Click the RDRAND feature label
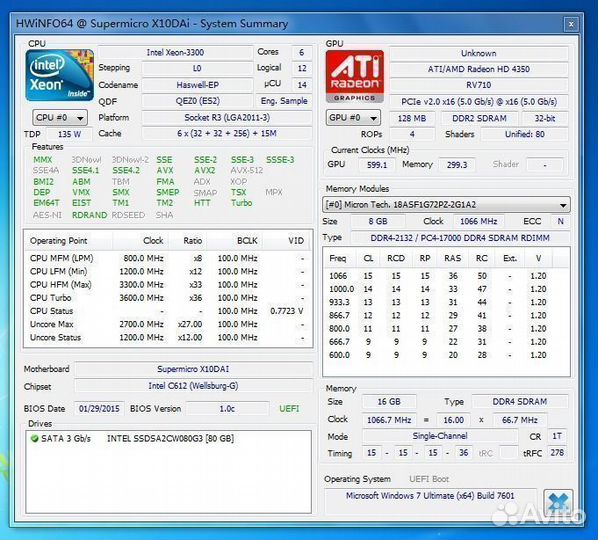598x540 pixels. (x=89, y=215)
